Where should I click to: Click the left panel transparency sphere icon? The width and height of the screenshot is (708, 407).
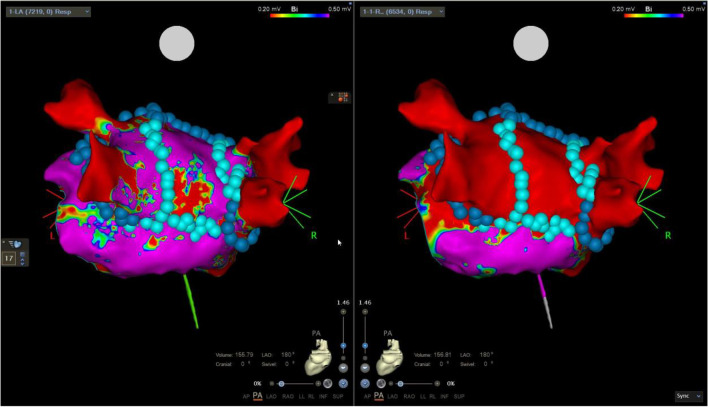pyautogui.click(x=328, y=384)
